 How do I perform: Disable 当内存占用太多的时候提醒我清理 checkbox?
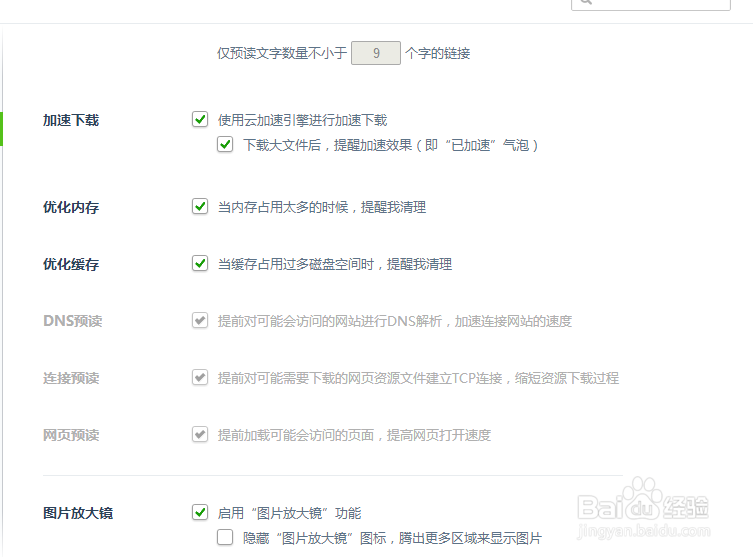tap(200, 206)
